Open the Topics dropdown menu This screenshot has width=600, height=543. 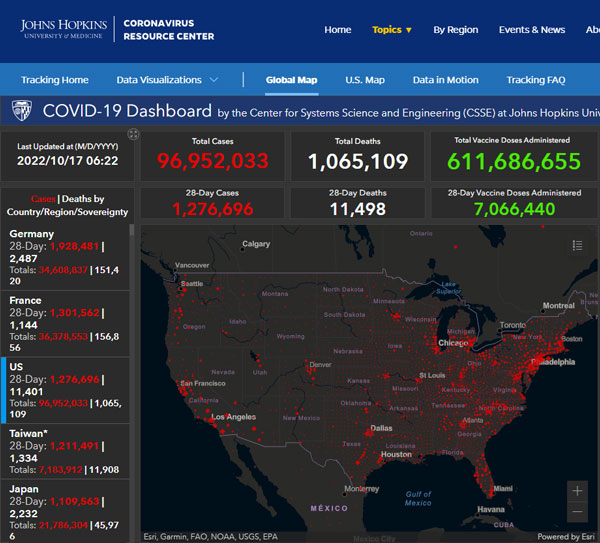coord(392,30)
